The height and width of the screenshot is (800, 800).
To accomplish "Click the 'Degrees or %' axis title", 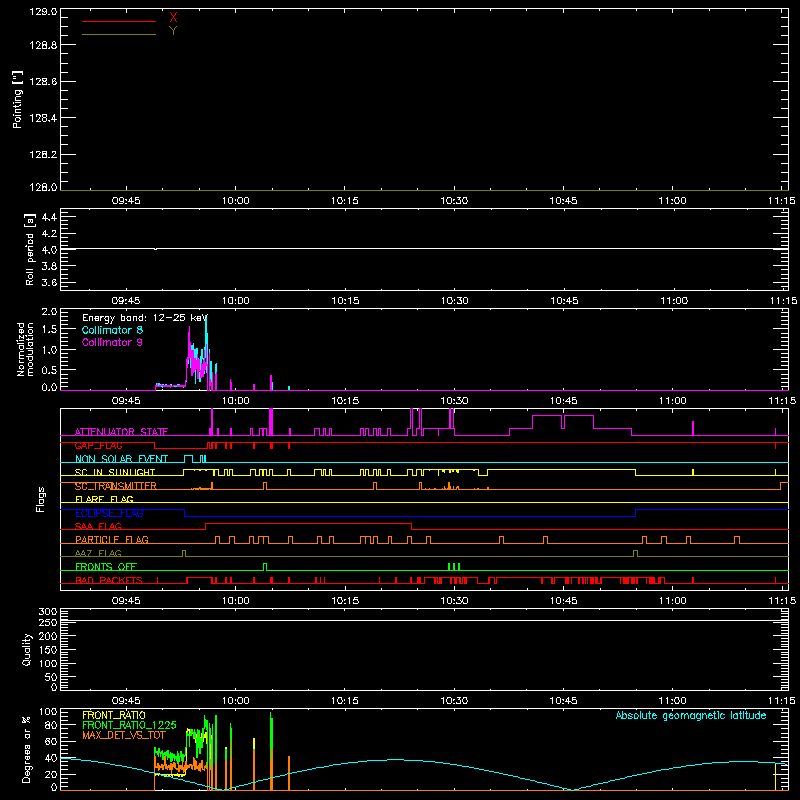I will 27,749.
